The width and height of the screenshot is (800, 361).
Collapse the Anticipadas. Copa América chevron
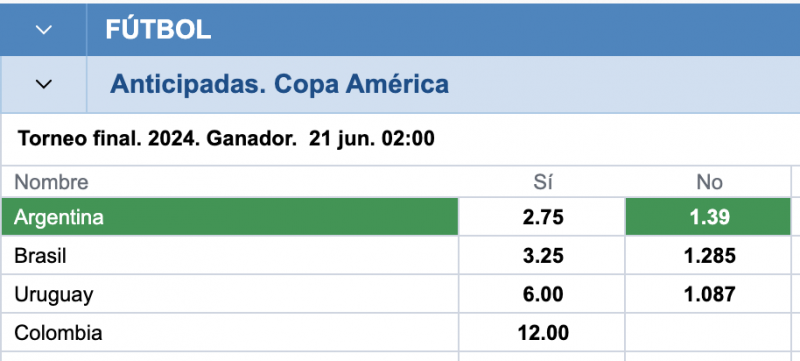(43, 84)
